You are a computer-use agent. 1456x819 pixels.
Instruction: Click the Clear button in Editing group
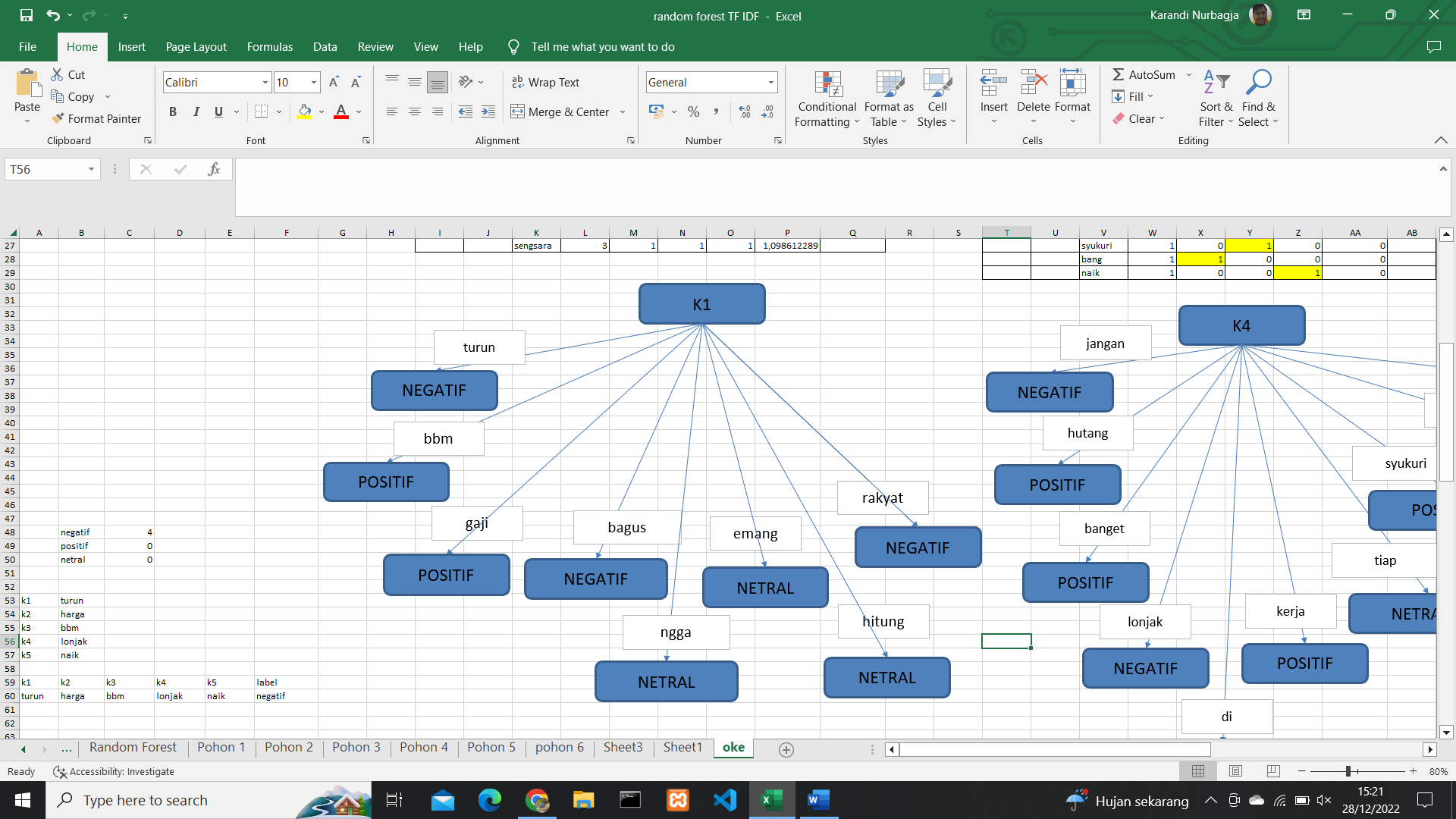(x=1139, y=118)
